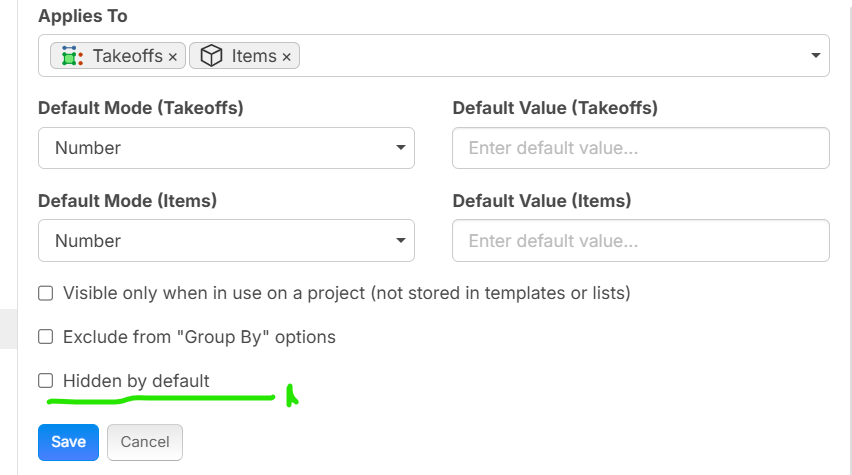Remove the Takeoffs tag using its x
The width and height of the screenshot is (852, 475).
tap(173, 57)
